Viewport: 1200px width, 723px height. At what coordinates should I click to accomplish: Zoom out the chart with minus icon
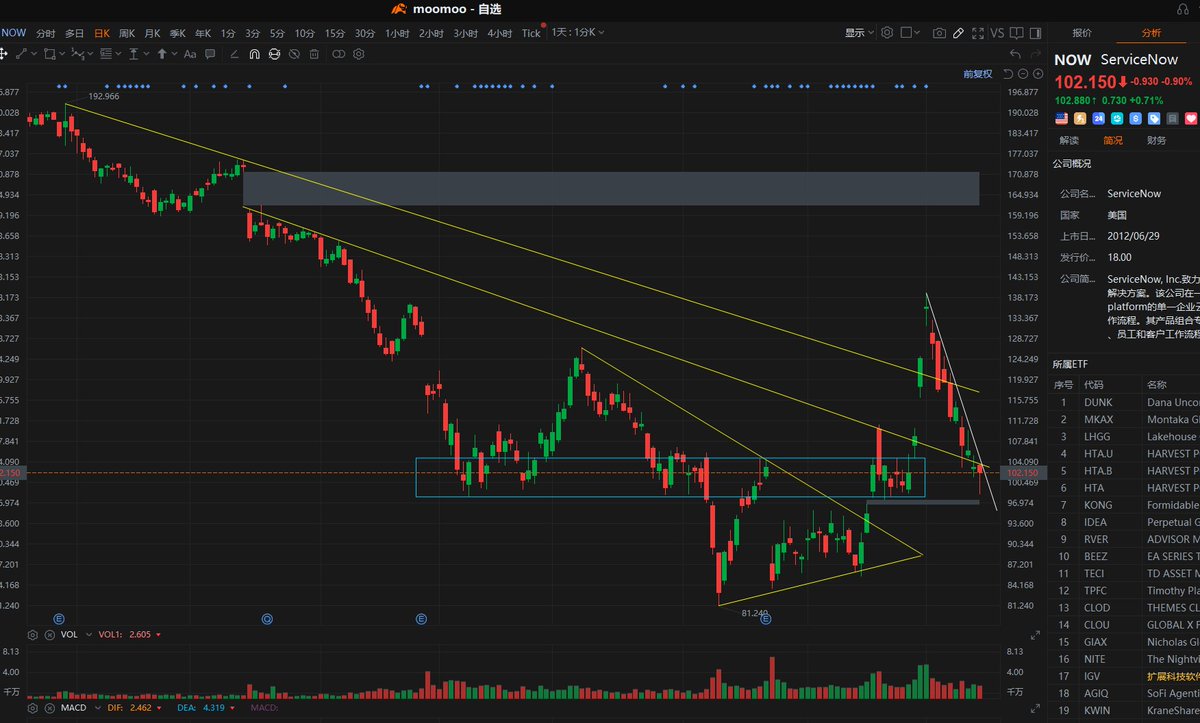click(1023, 74)
